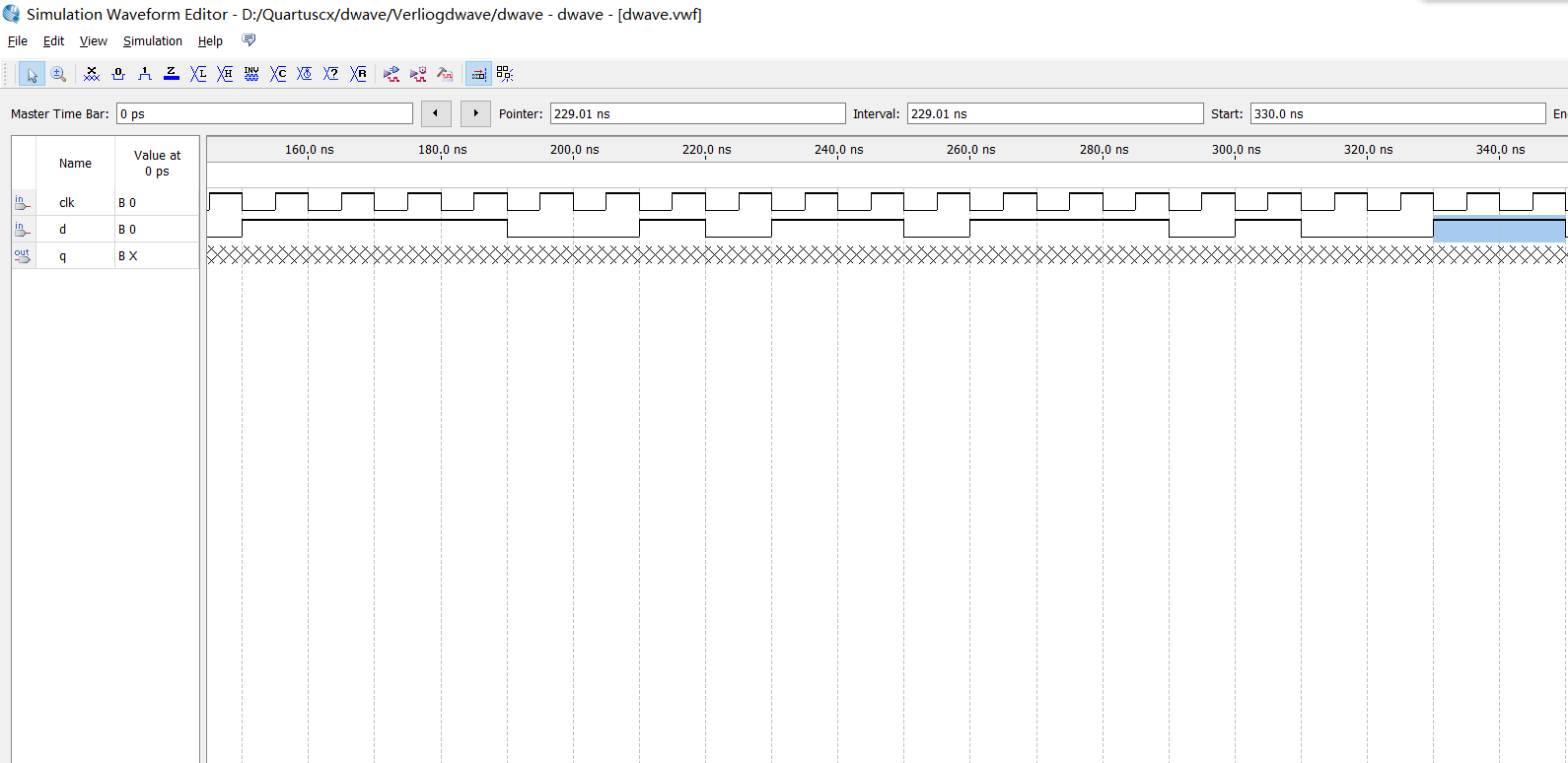Select the clk signal name
This screenshot has width=1568, height=763.
pos(67,203)
